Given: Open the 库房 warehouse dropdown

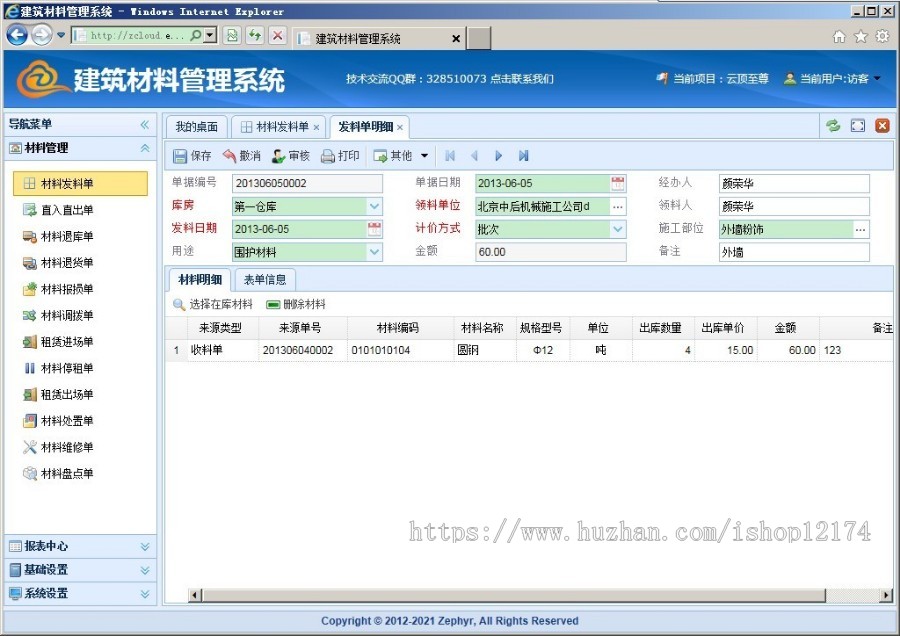Looking at the screenshot, I should [x=375, y=205].
